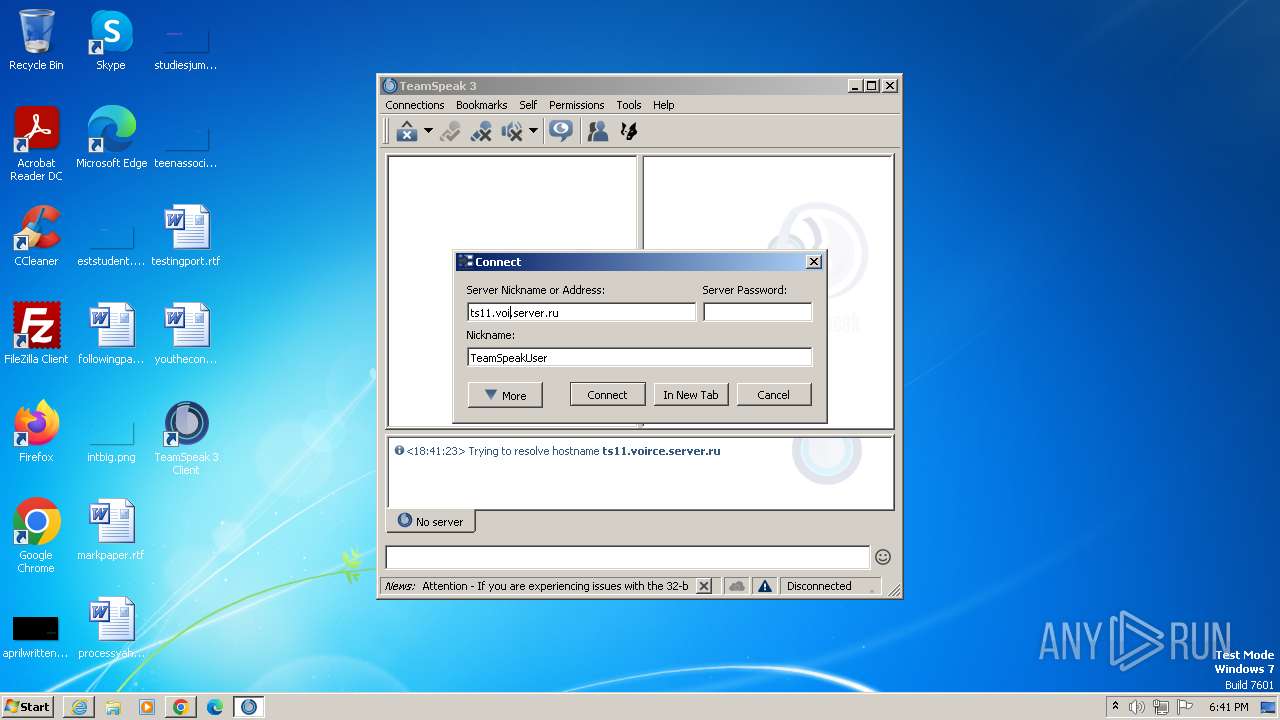
Task: Show hidden tray icons arrow
Action: click(1116, 706)
